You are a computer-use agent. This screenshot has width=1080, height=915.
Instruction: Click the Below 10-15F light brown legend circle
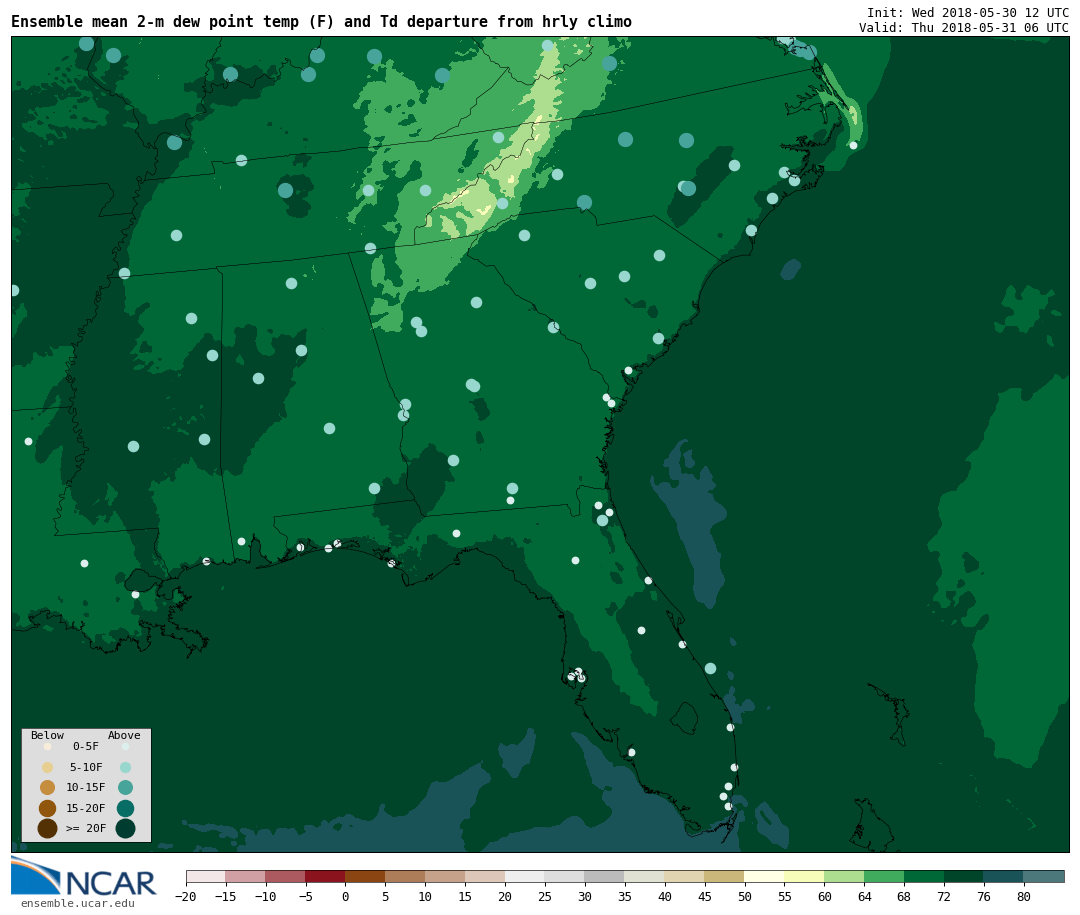(x=48, y=788)
